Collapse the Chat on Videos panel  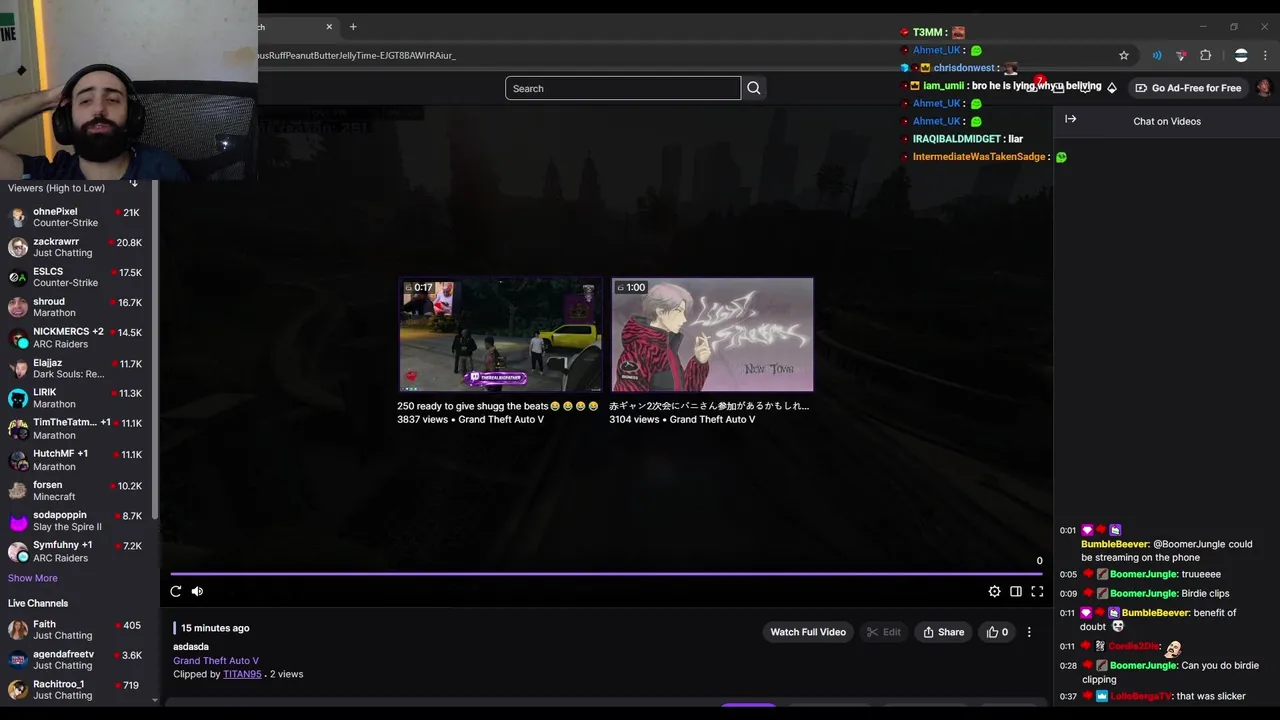click(x=1070, y=119)
